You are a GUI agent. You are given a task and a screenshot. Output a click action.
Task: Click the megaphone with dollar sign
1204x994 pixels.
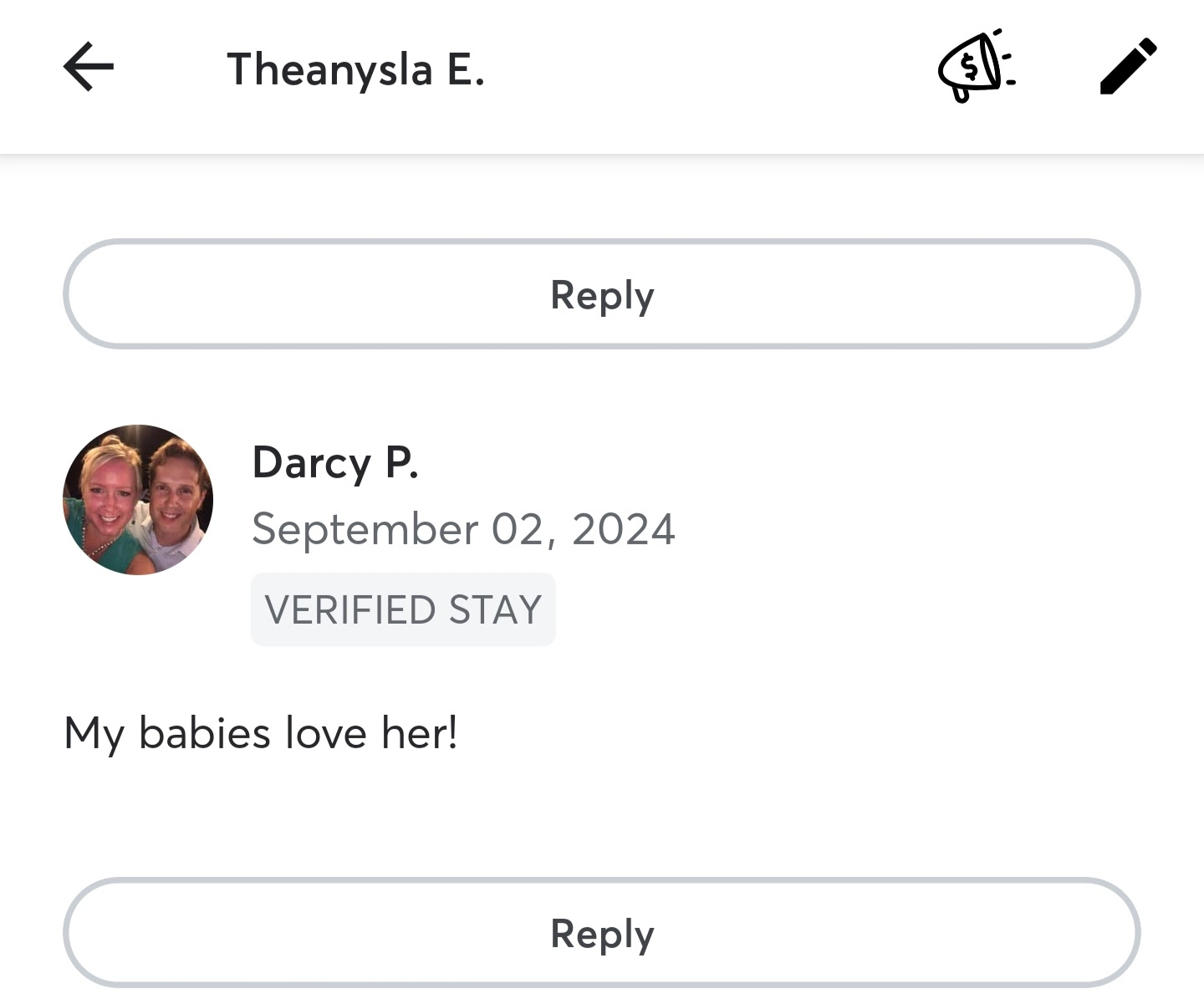[x=975, y=67]
